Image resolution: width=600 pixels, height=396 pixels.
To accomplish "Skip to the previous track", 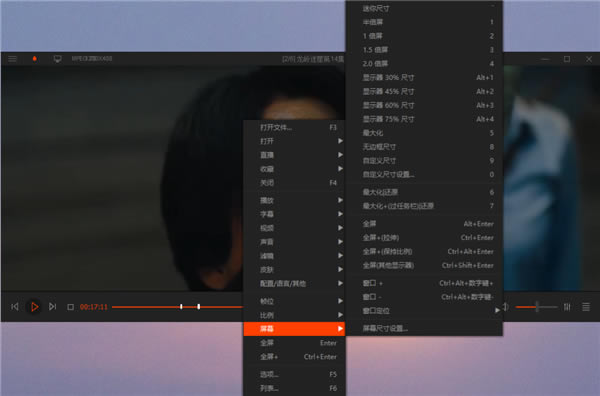I will (15, 307).
